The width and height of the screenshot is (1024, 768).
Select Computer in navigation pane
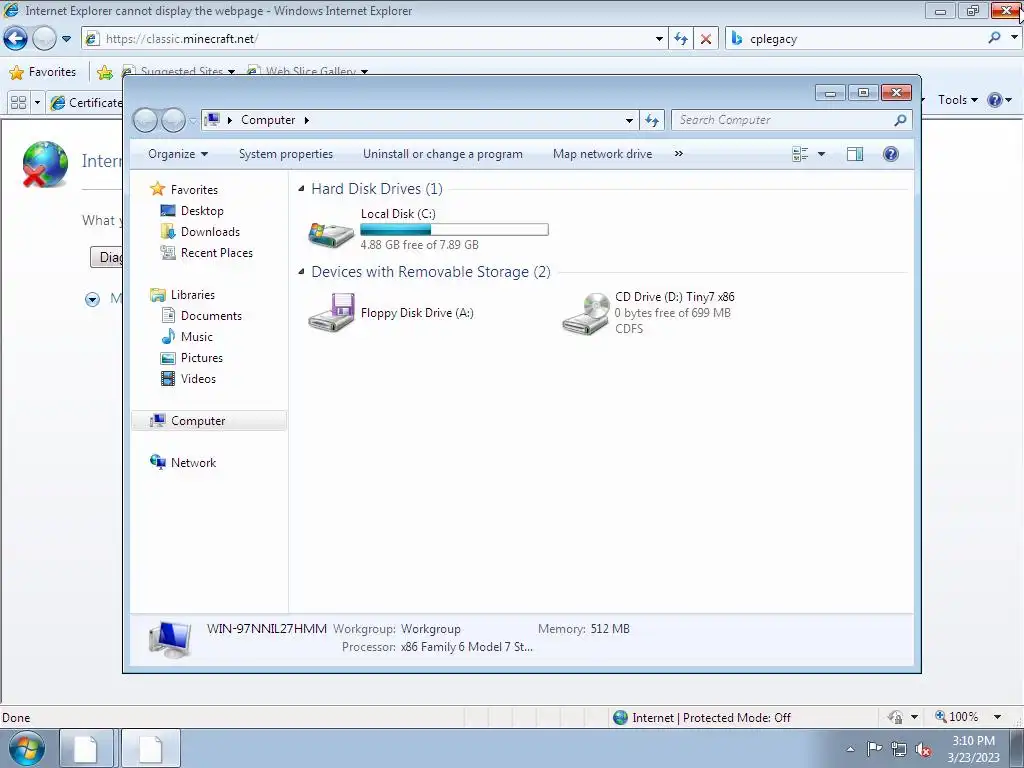point(209,421)
